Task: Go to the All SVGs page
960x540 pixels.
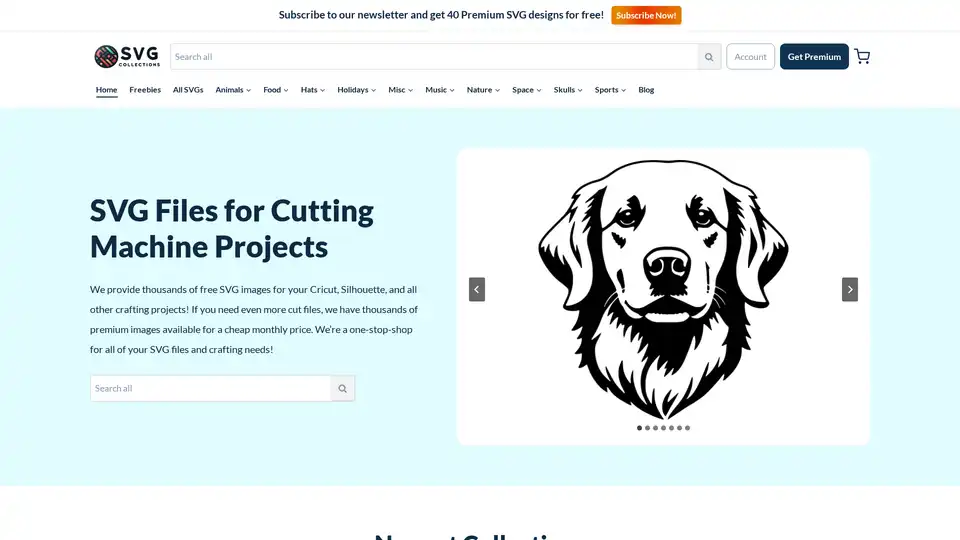Action: pos(188,89)
